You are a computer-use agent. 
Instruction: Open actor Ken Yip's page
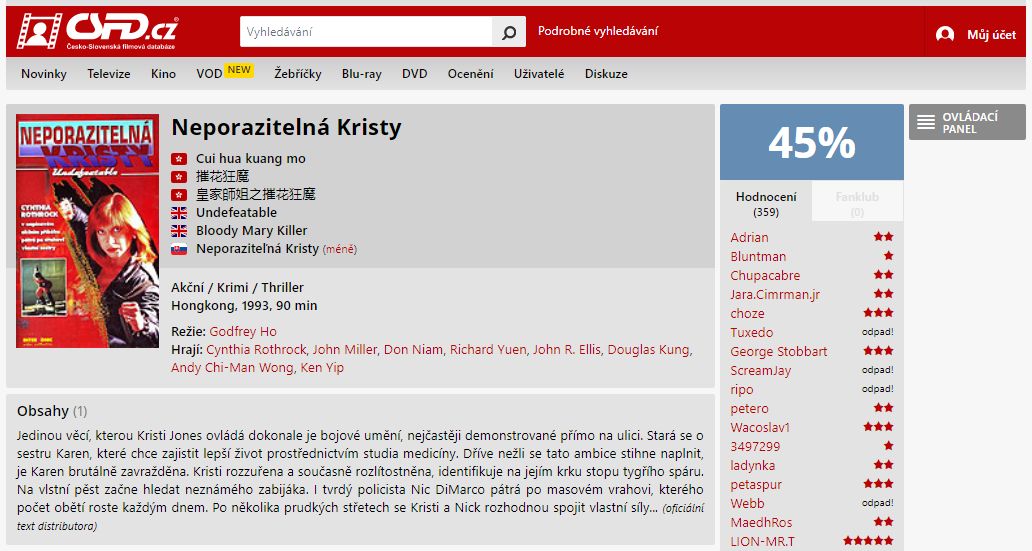(x=322, y=367)
